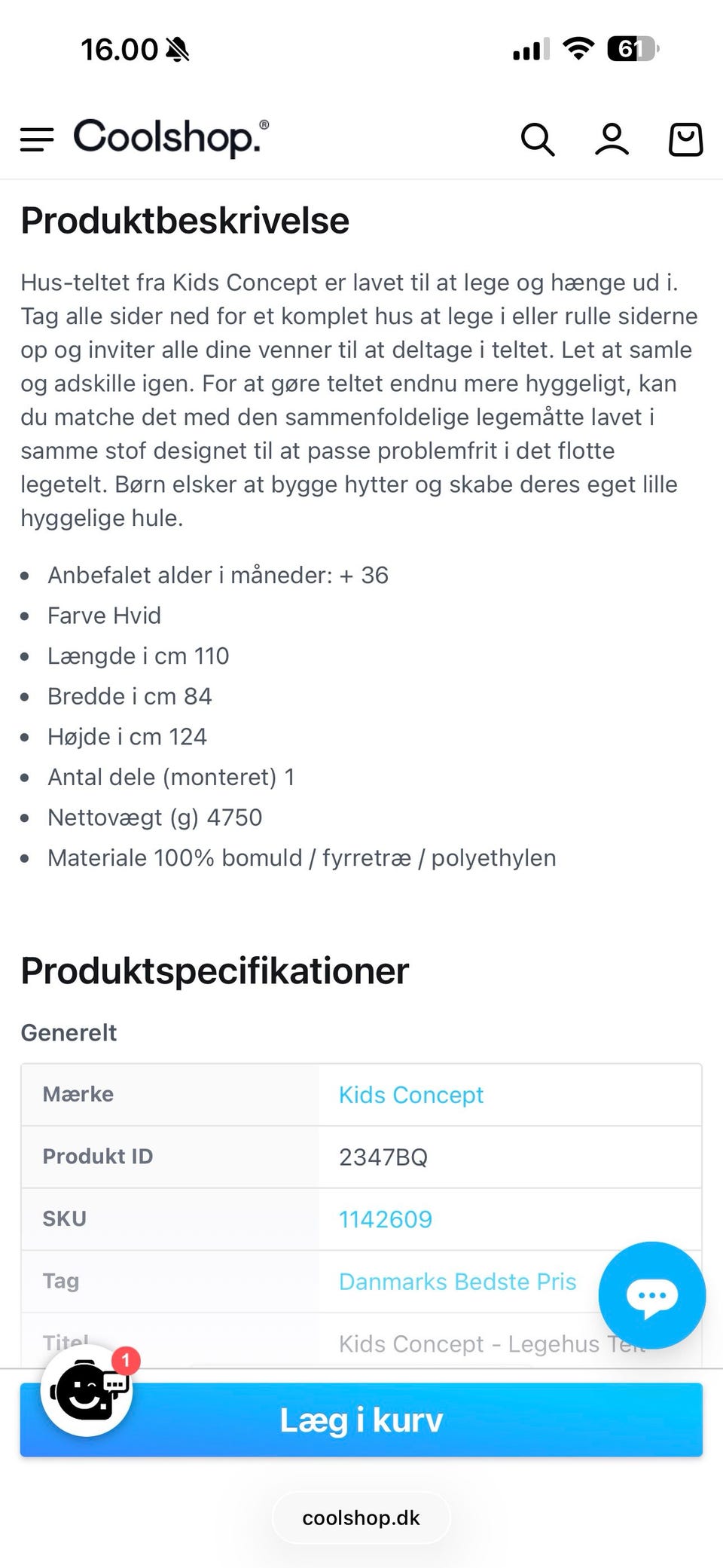Open the hamburger menu
723x1568 pixels.
click(37, 139)
